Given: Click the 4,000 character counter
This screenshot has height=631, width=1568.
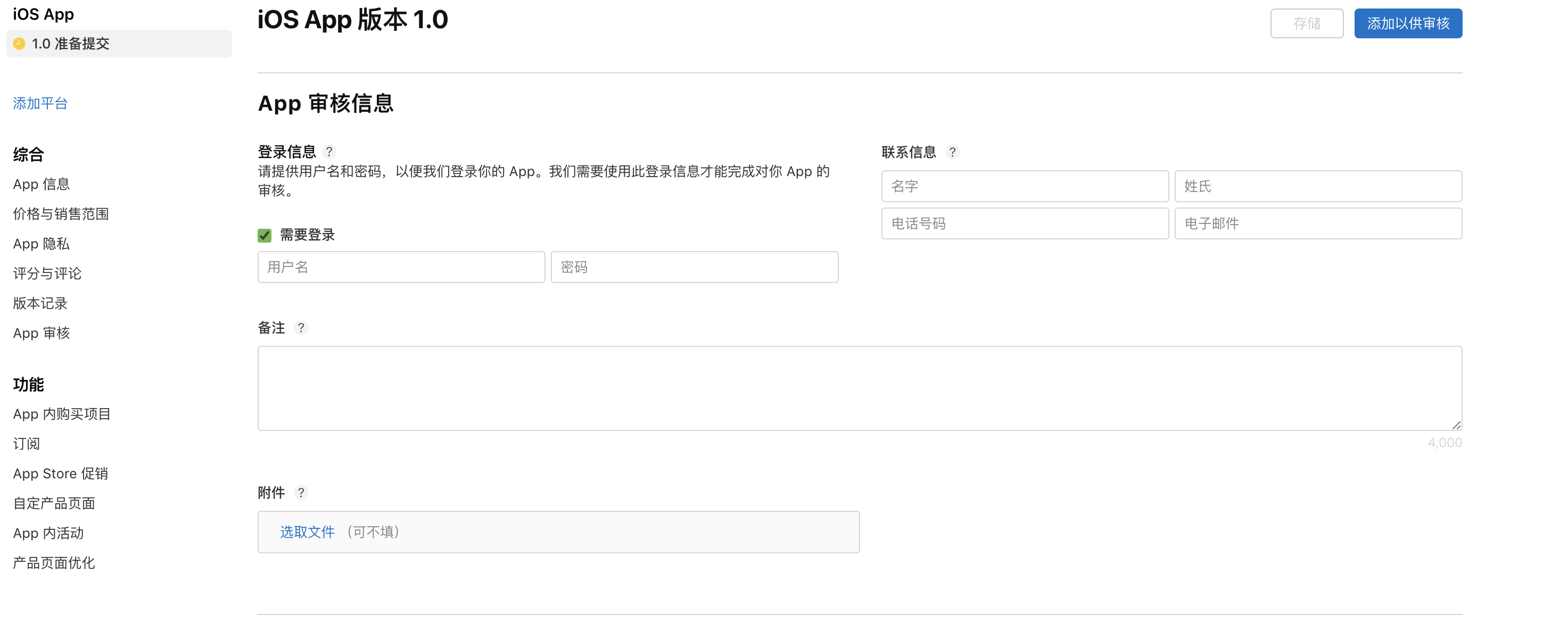Looking at the screenshot, I should tap(1445, 442).
